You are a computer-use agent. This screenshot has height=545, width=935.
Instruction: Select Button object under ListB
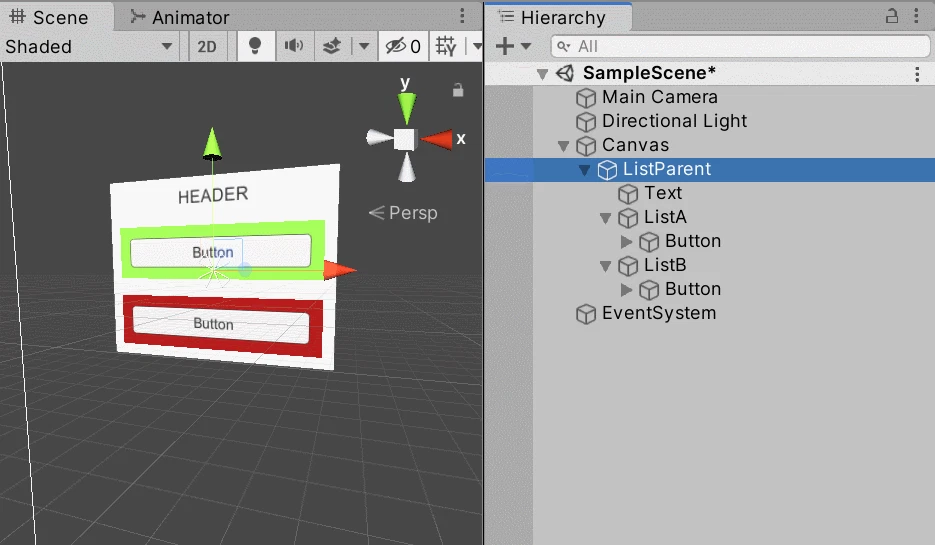pos(693,289)
